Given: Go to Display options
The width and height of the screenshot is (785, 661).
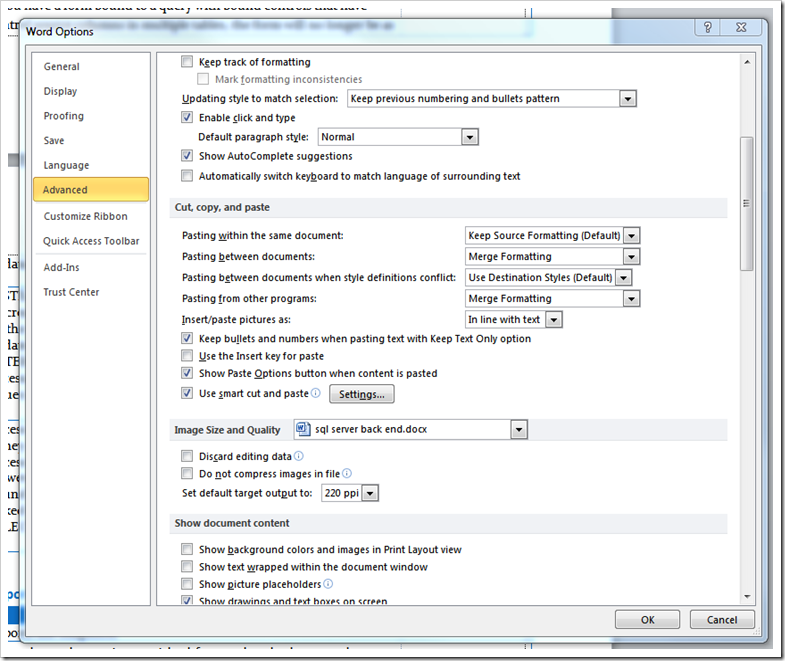Looking at the screenshot, I should coord(91,91).
